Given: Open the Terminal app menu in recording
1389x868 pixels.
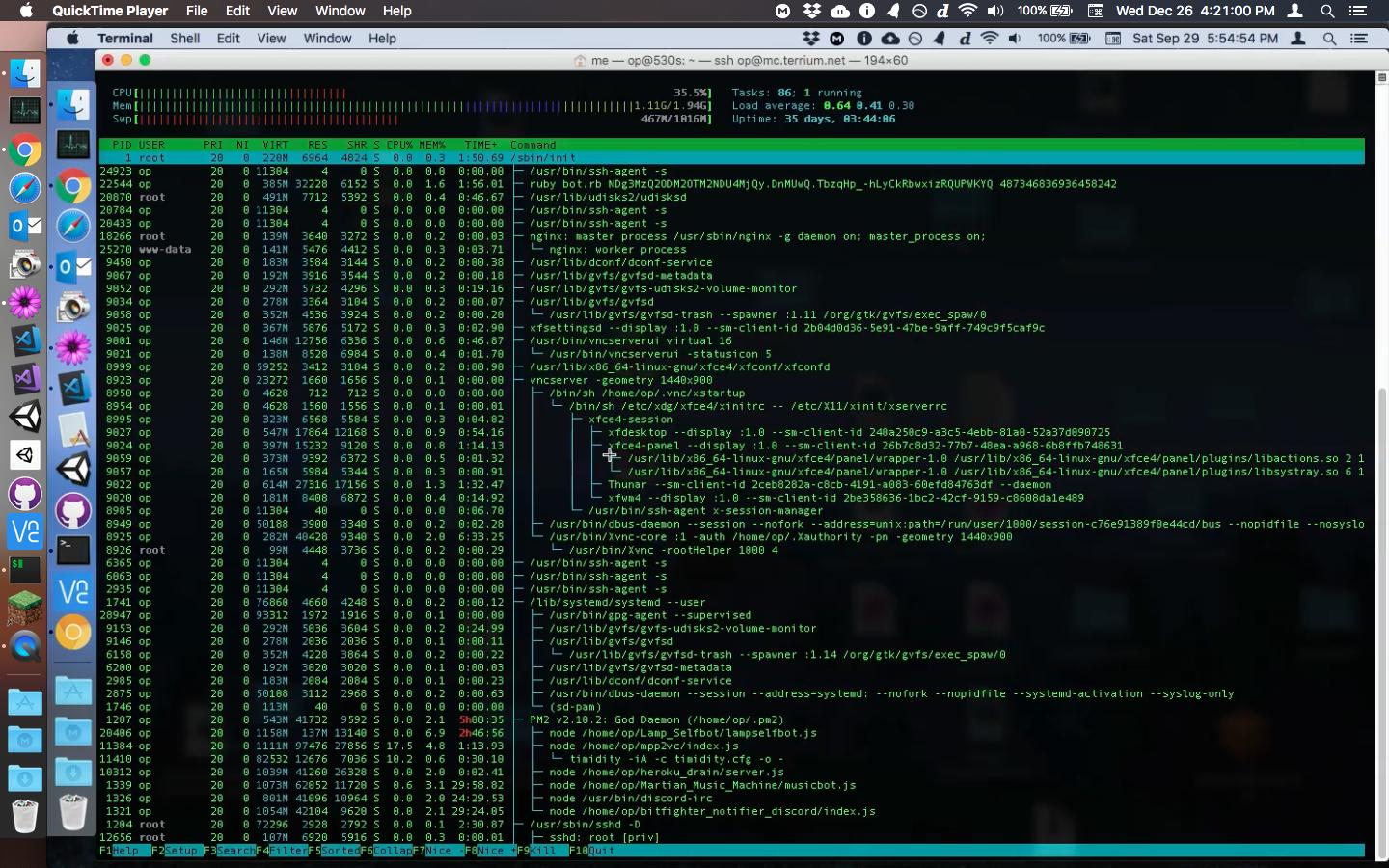Looking at the screenshot, I should point(125,39).
